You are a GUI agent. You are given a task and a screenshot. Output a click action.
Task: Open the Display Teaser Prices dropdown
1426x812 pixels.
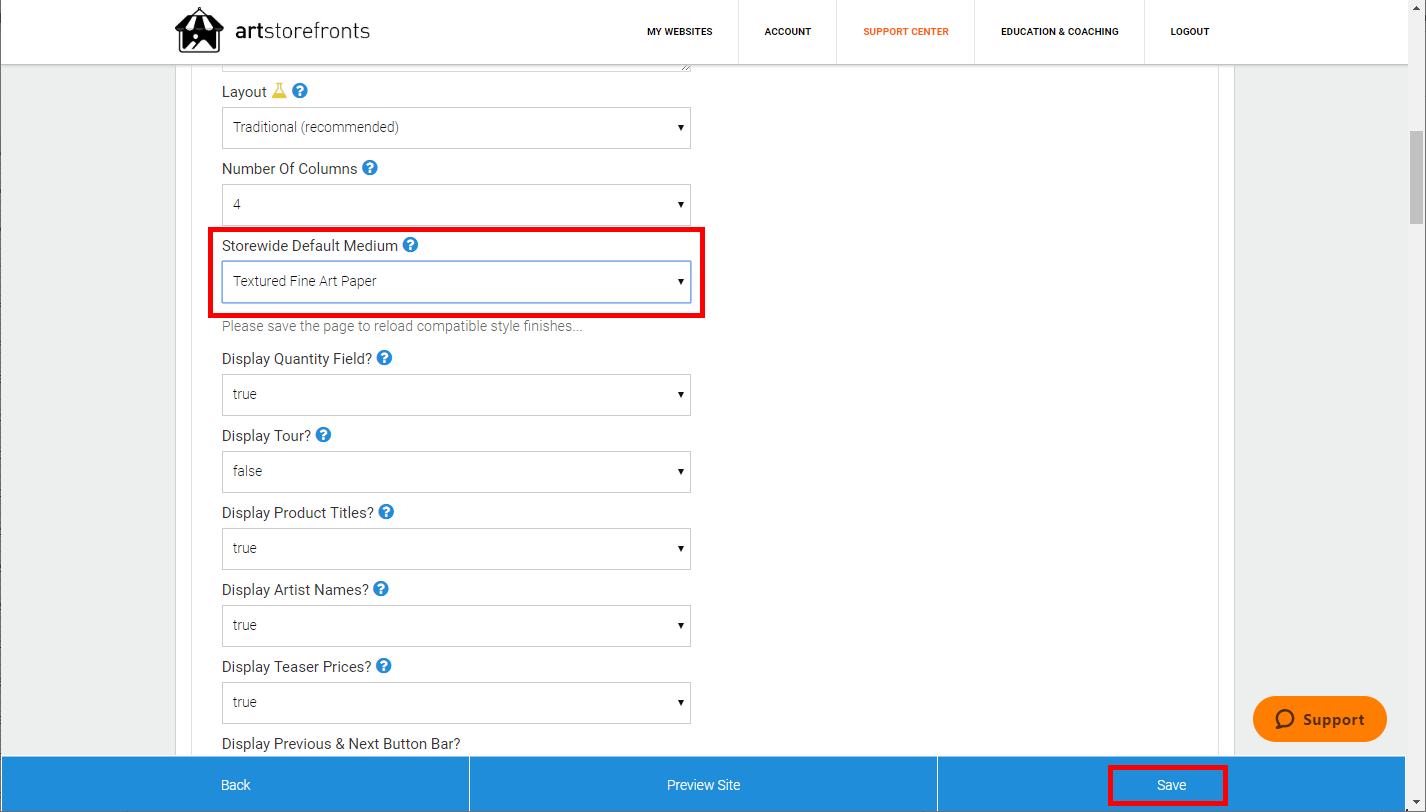[x=456, y=703]
